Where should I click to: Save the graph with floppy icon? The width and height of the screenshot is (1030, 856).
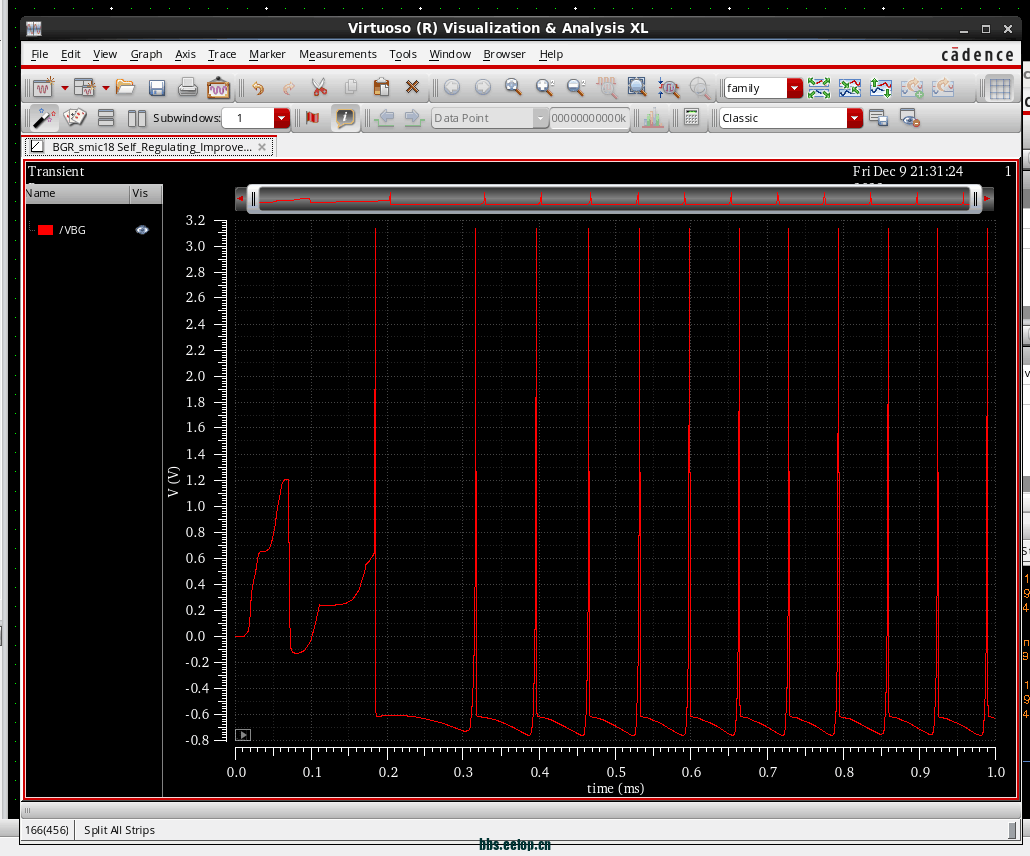coord(157,88)
